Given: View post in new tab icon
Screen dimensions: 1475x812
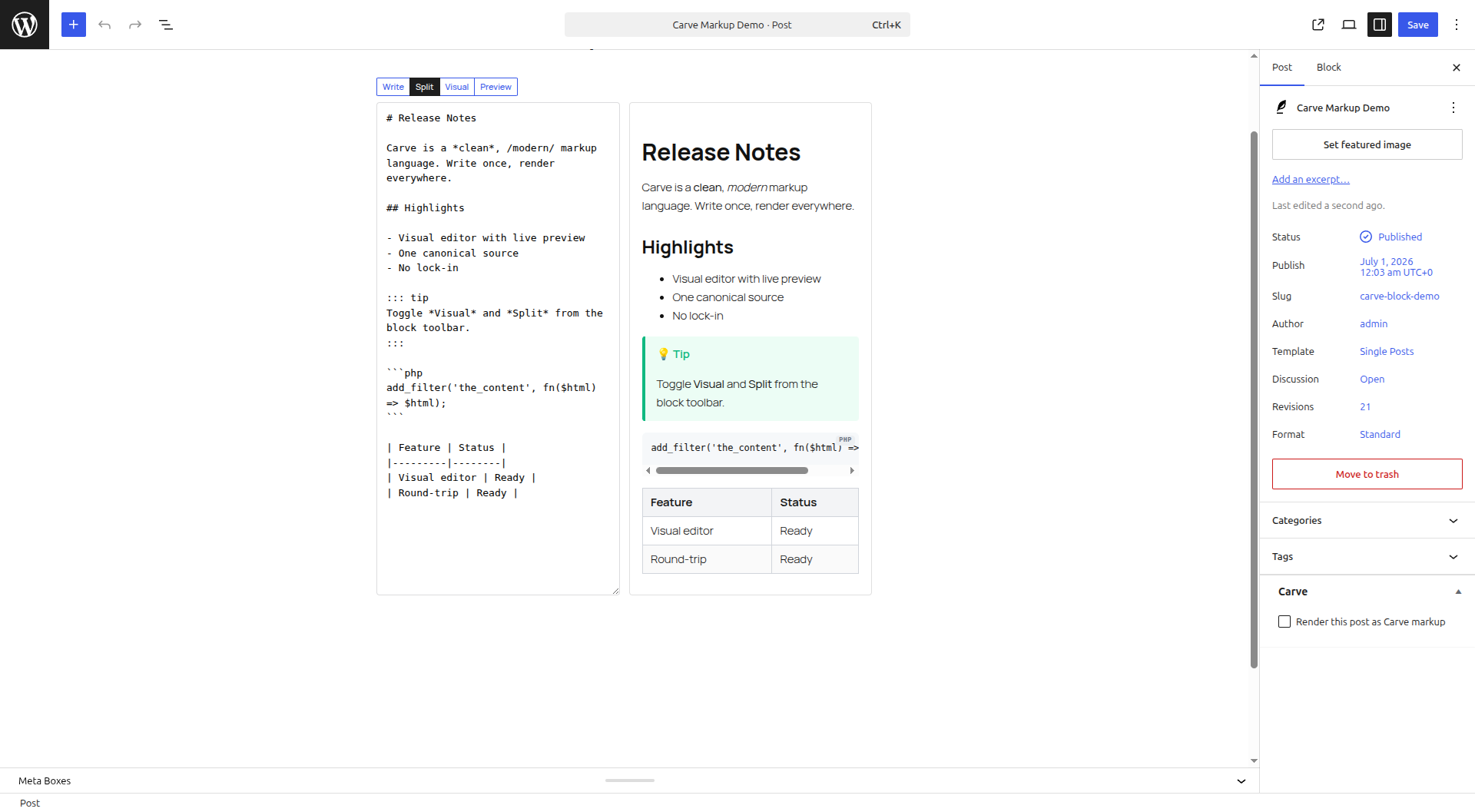Looking at the screenshot, I should (1318, 25).
